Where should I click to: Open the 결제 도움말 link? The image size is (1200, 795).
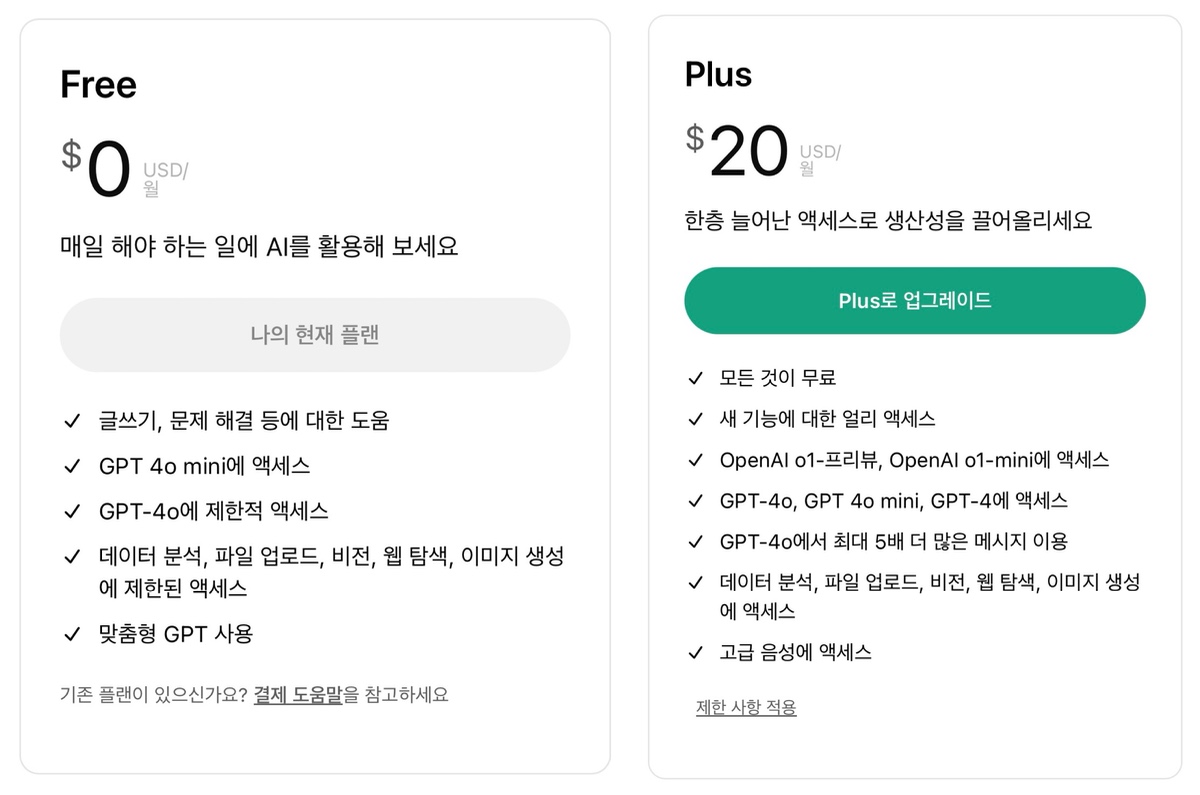point(298,694)
